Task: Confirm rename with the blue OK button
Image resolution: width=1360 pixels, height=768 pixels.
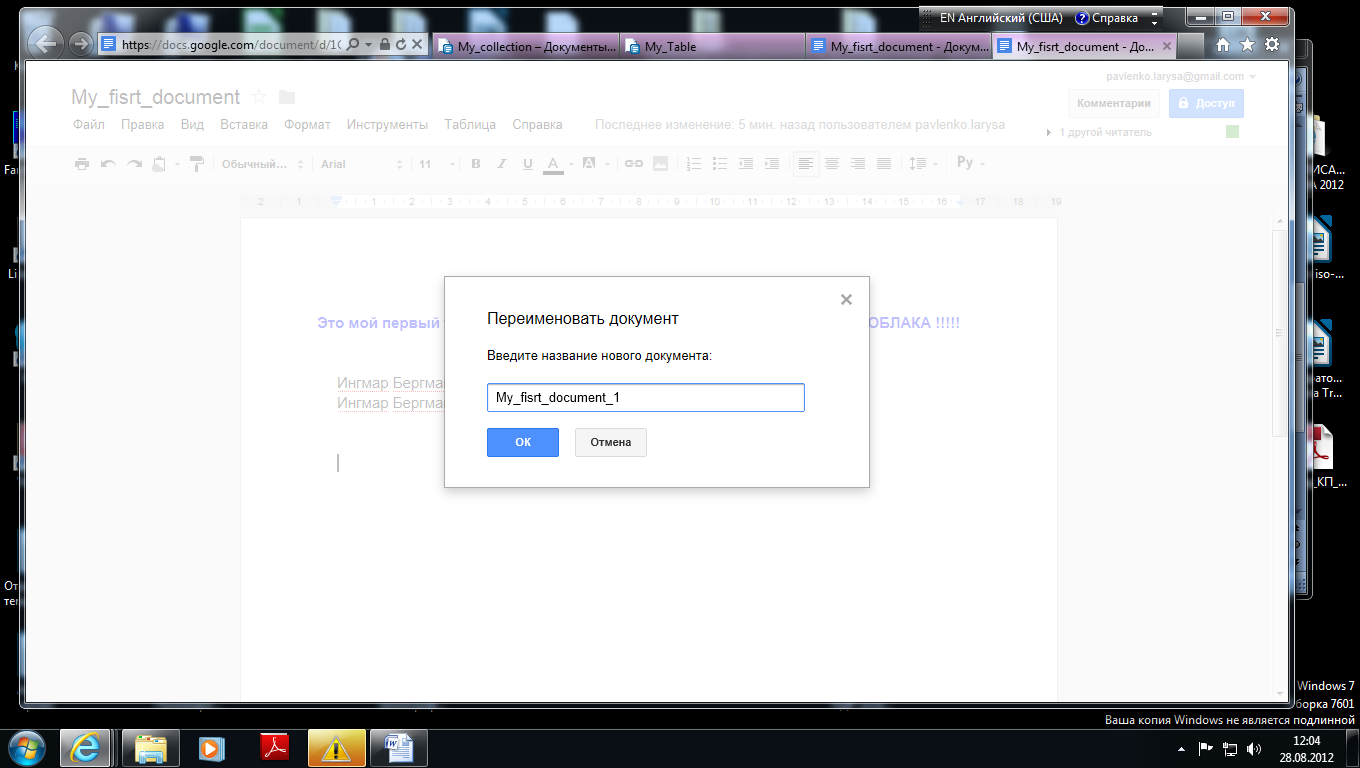Action: pos(522,442)
